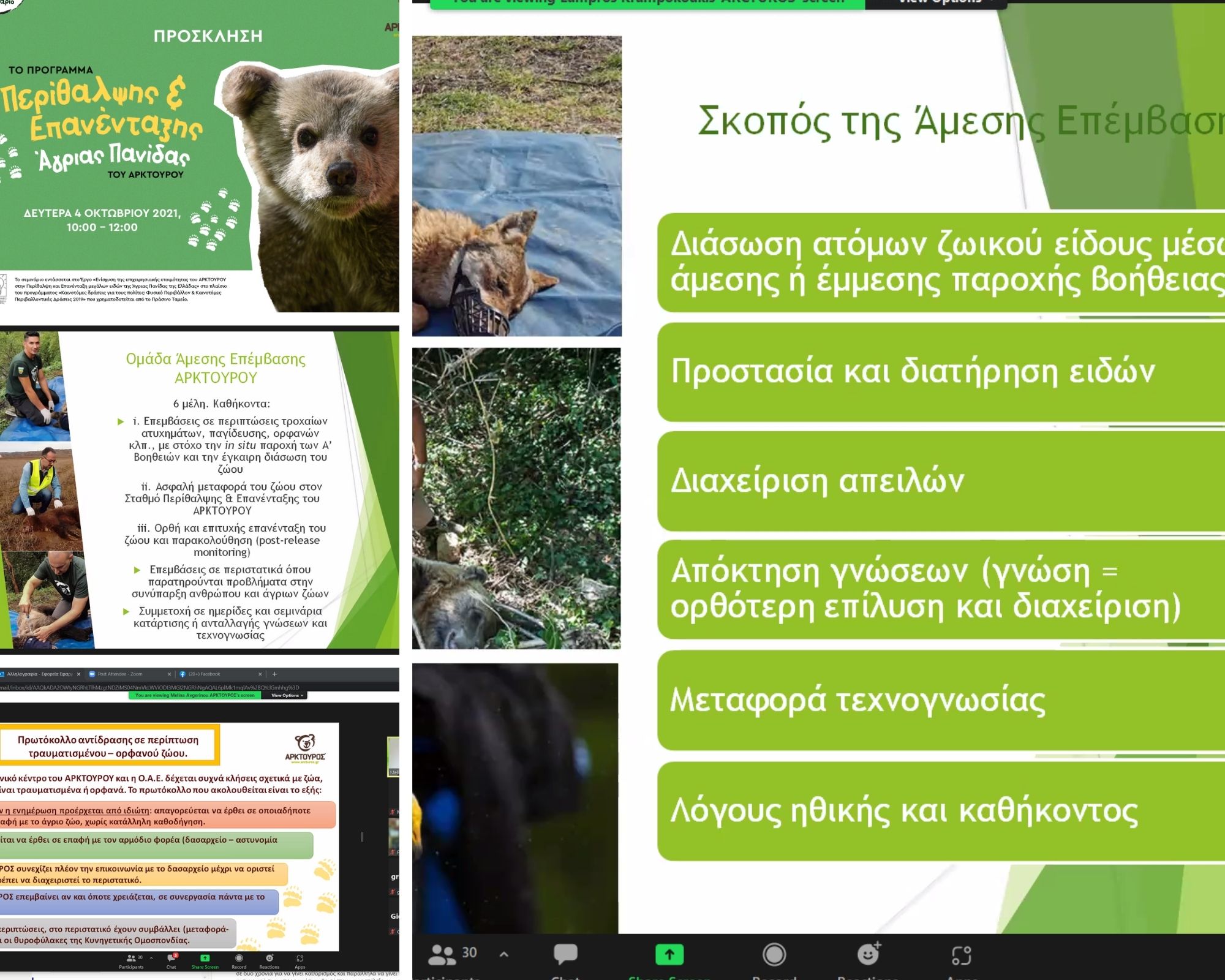Open View Options dropdown in small Zoom window
This screenshot has height=980, width=1225.
(287, 695)
